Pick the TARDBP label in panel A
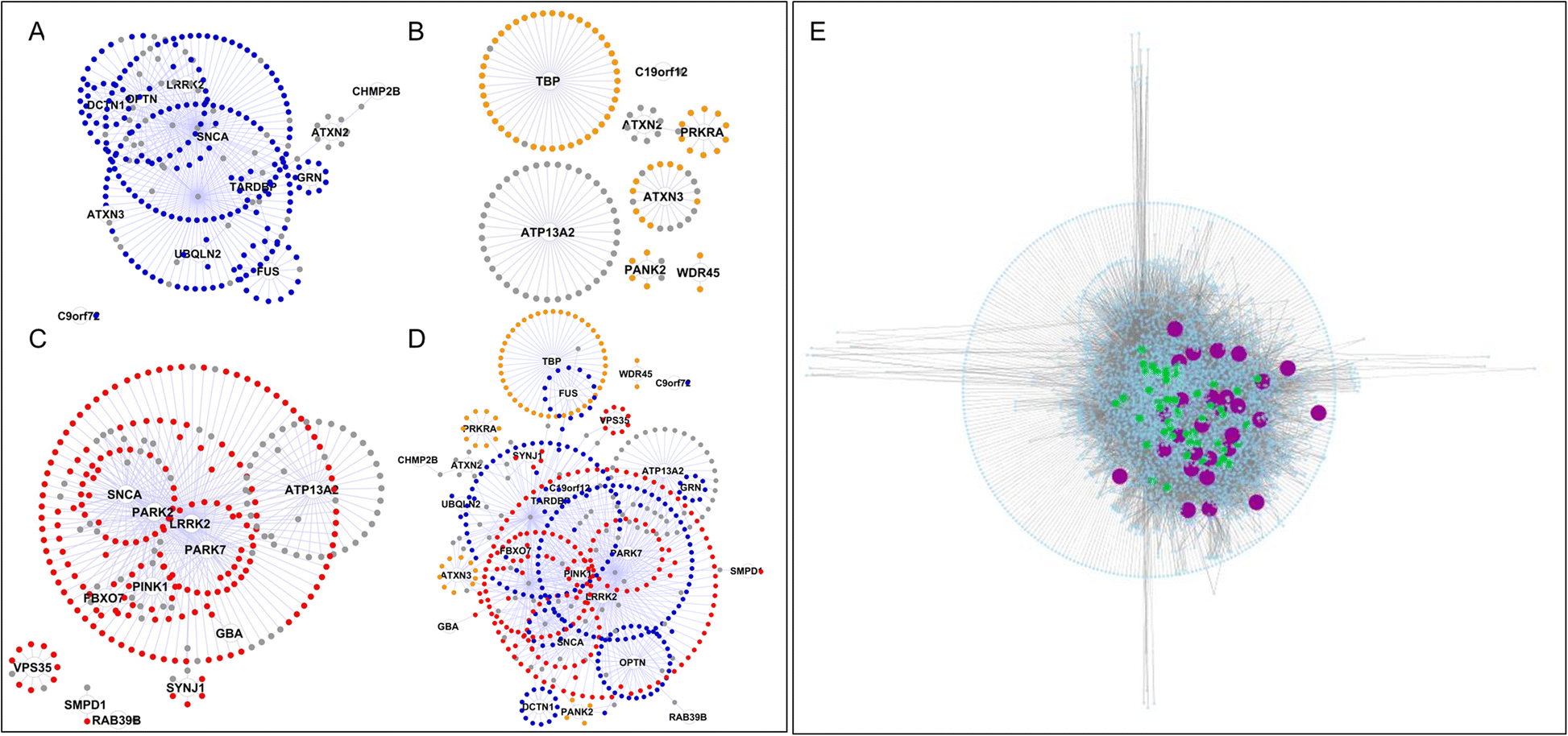 click(253, 187)
